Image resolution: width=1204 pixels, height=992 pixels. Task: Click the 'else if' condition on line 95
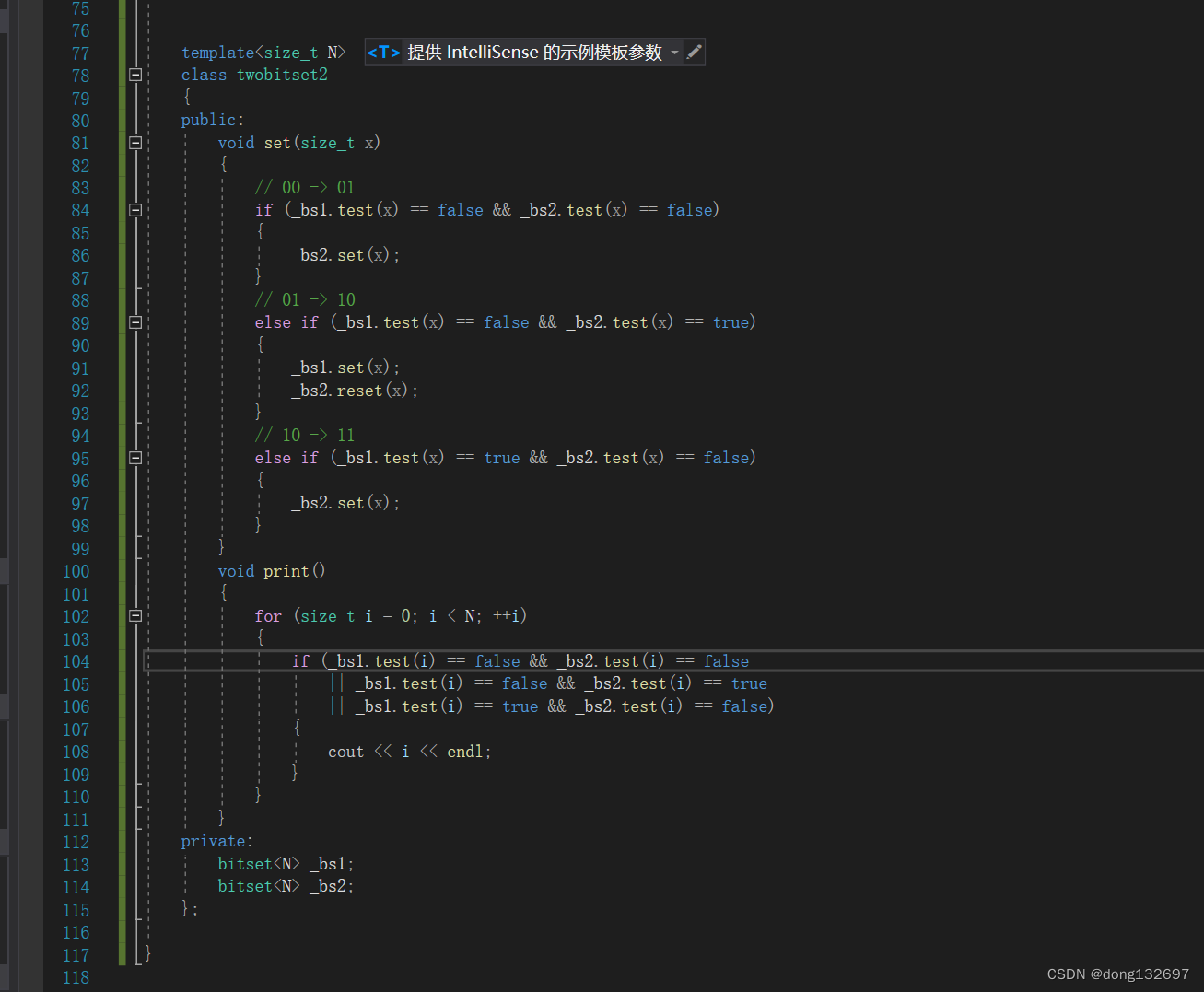(506, 458)
